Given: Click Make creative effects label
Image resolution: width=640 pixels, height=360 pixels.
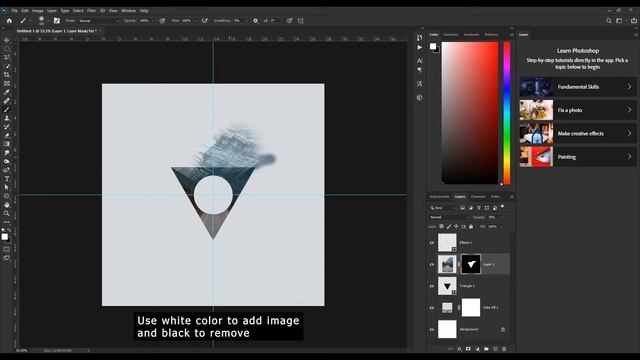Looking at the screenshot, I should coord(580,133).
